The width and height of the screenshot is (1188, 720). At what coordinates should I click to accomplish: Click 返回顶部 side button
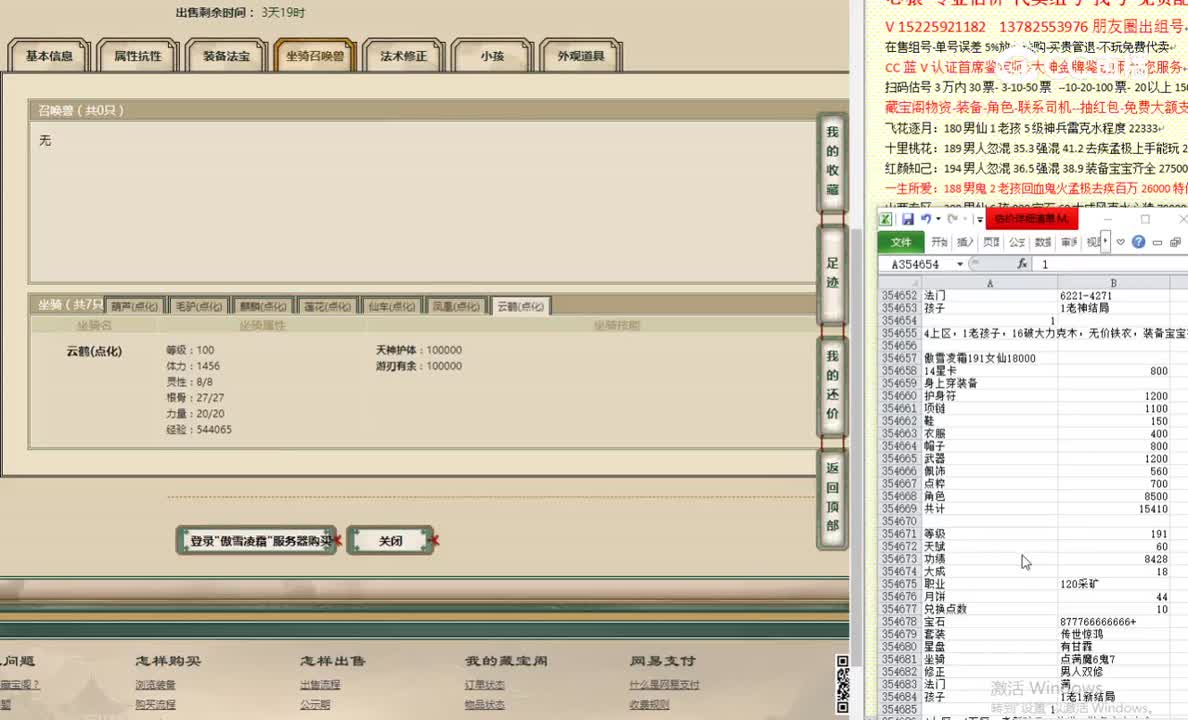point(832,497)
